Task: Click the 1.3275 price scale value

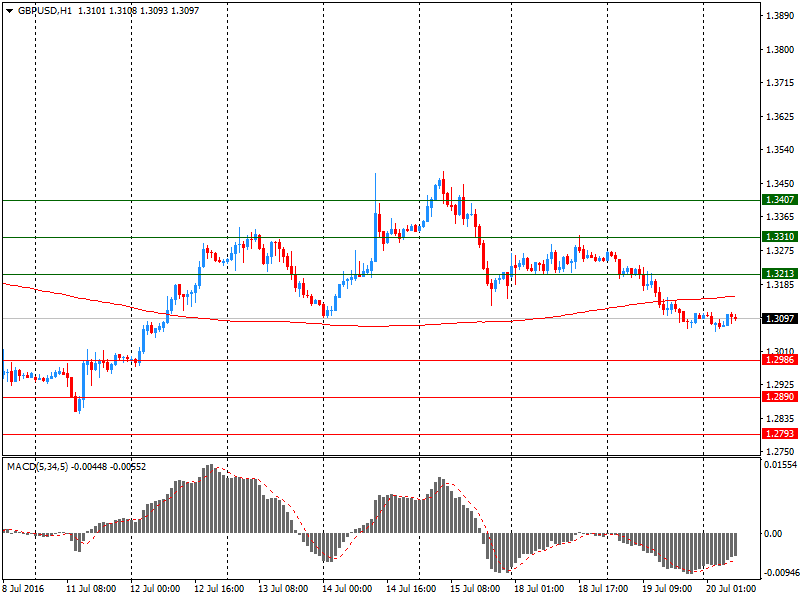Action: pos(780,251)
